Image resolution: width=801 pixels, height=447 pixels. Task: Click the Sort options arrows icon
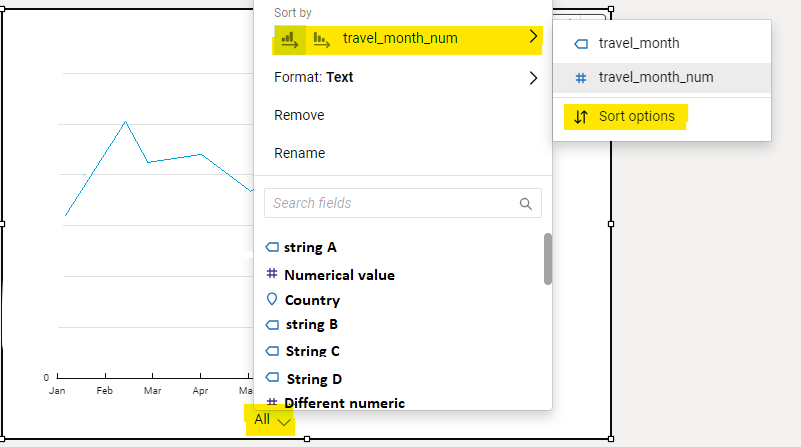click(x=581, y=116)
